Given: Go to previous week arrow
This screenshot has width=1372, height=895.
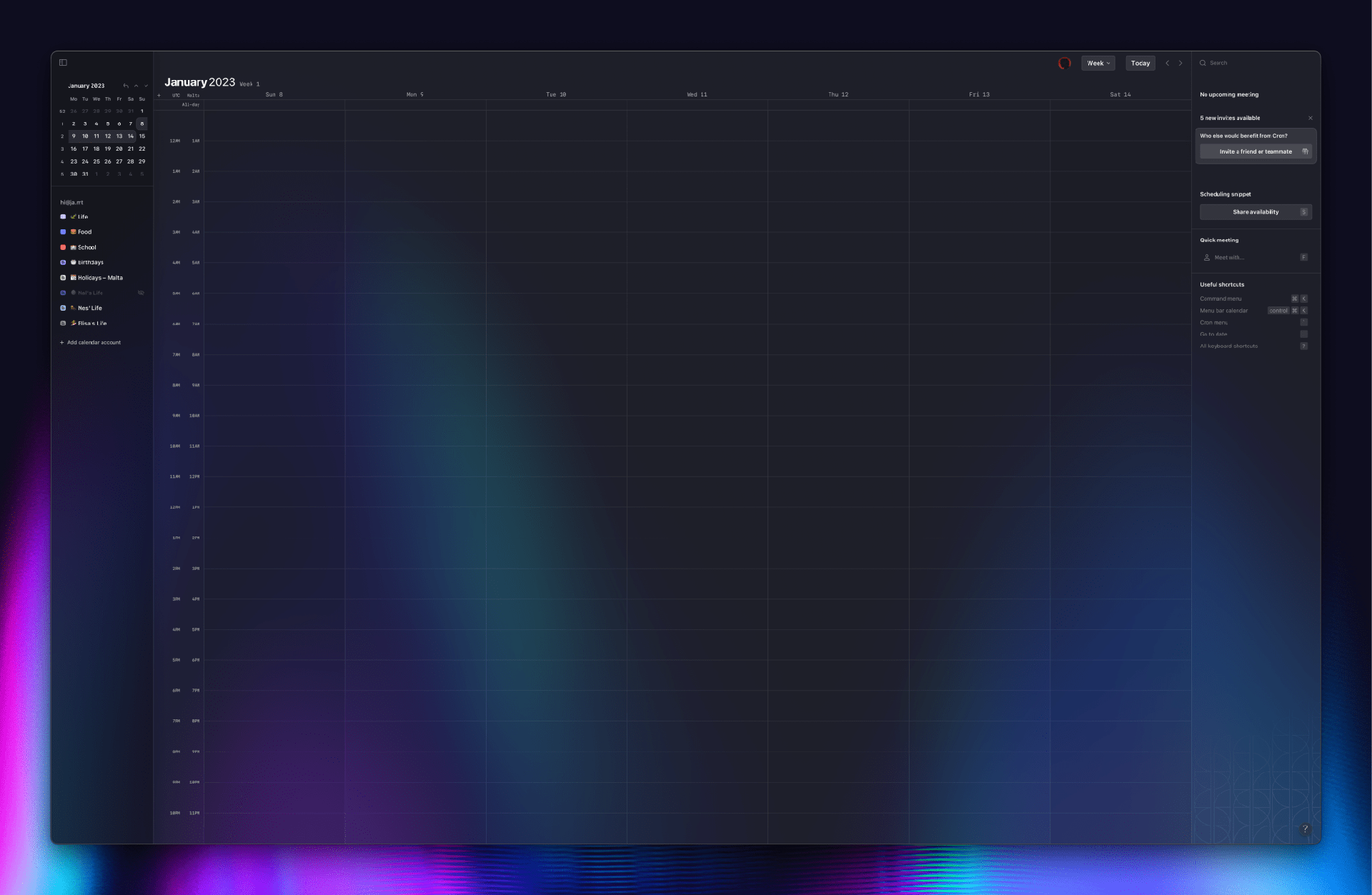Looking at the screenshot, I should click(1168, 63).
